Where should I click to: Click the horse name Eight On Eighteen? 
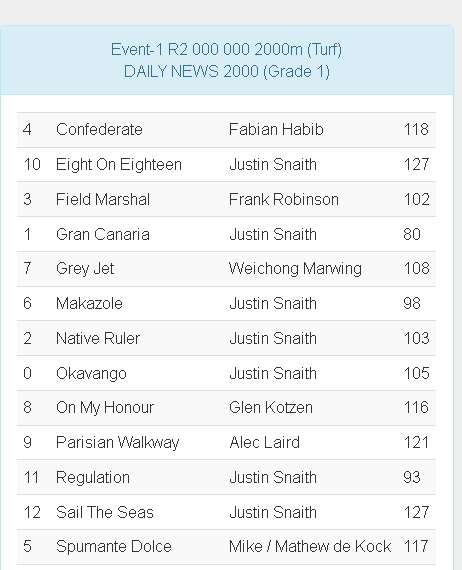[119, 165]
